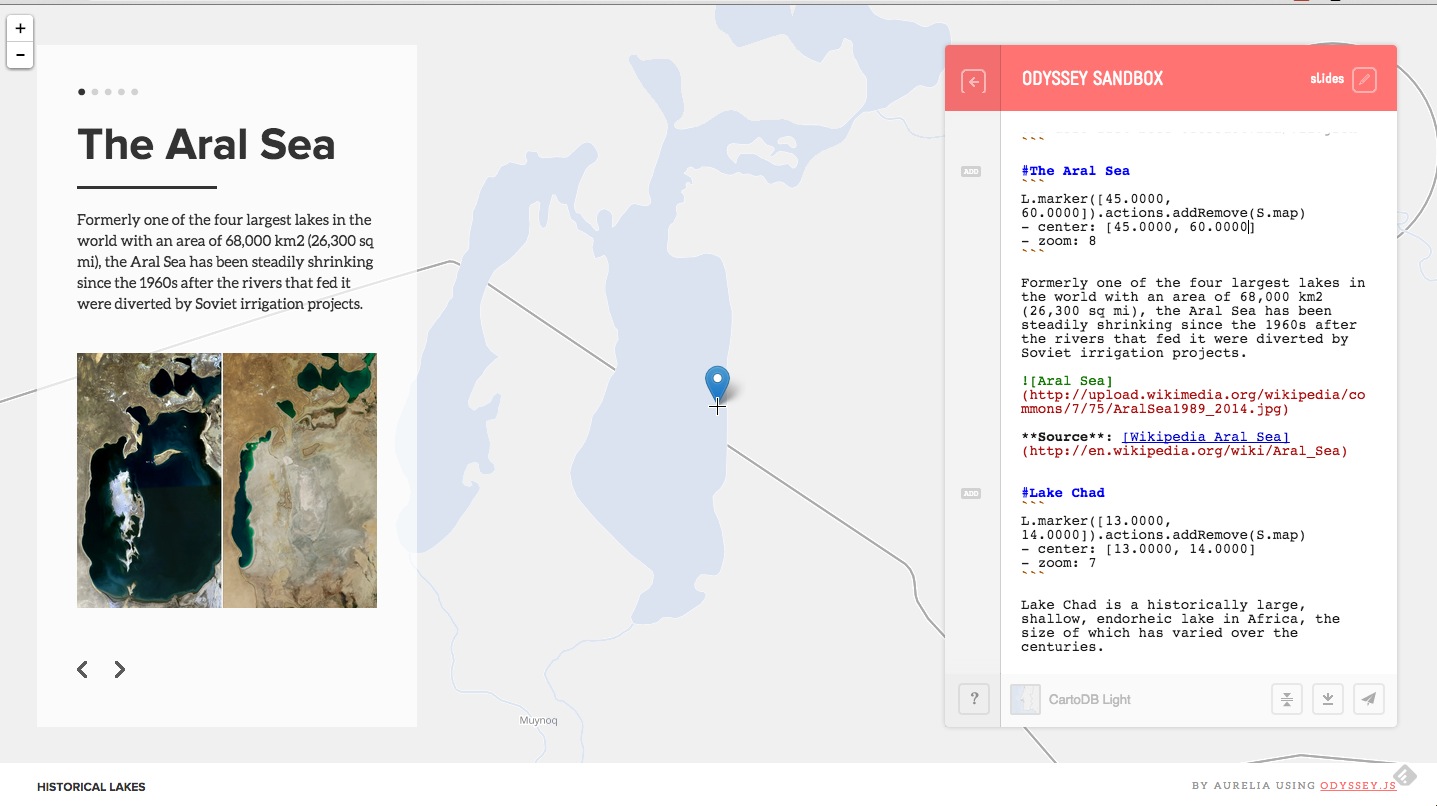Click the Wikipedia Aral Sea link text
The image size is (1437, 806).
[x=1205, y=437]
